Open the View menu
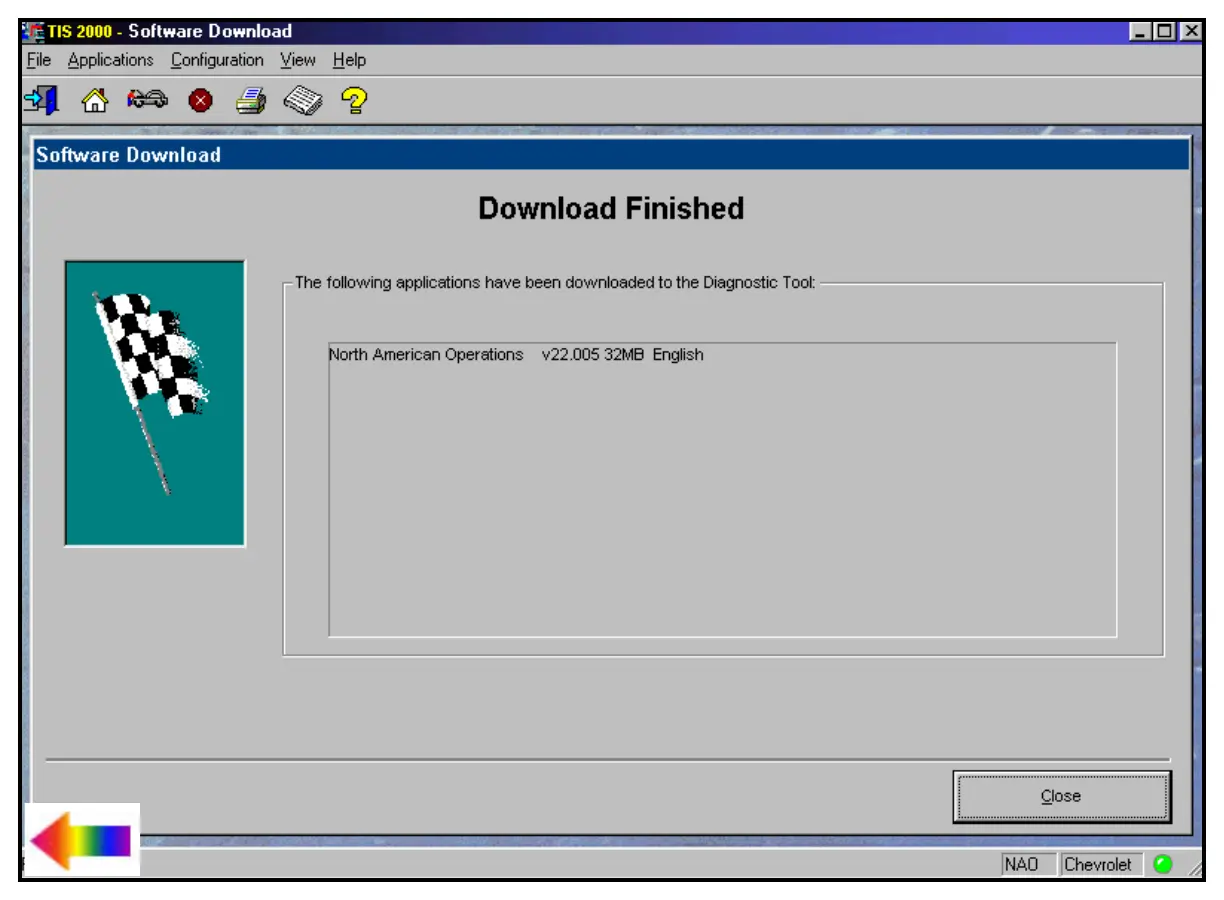 297,60
